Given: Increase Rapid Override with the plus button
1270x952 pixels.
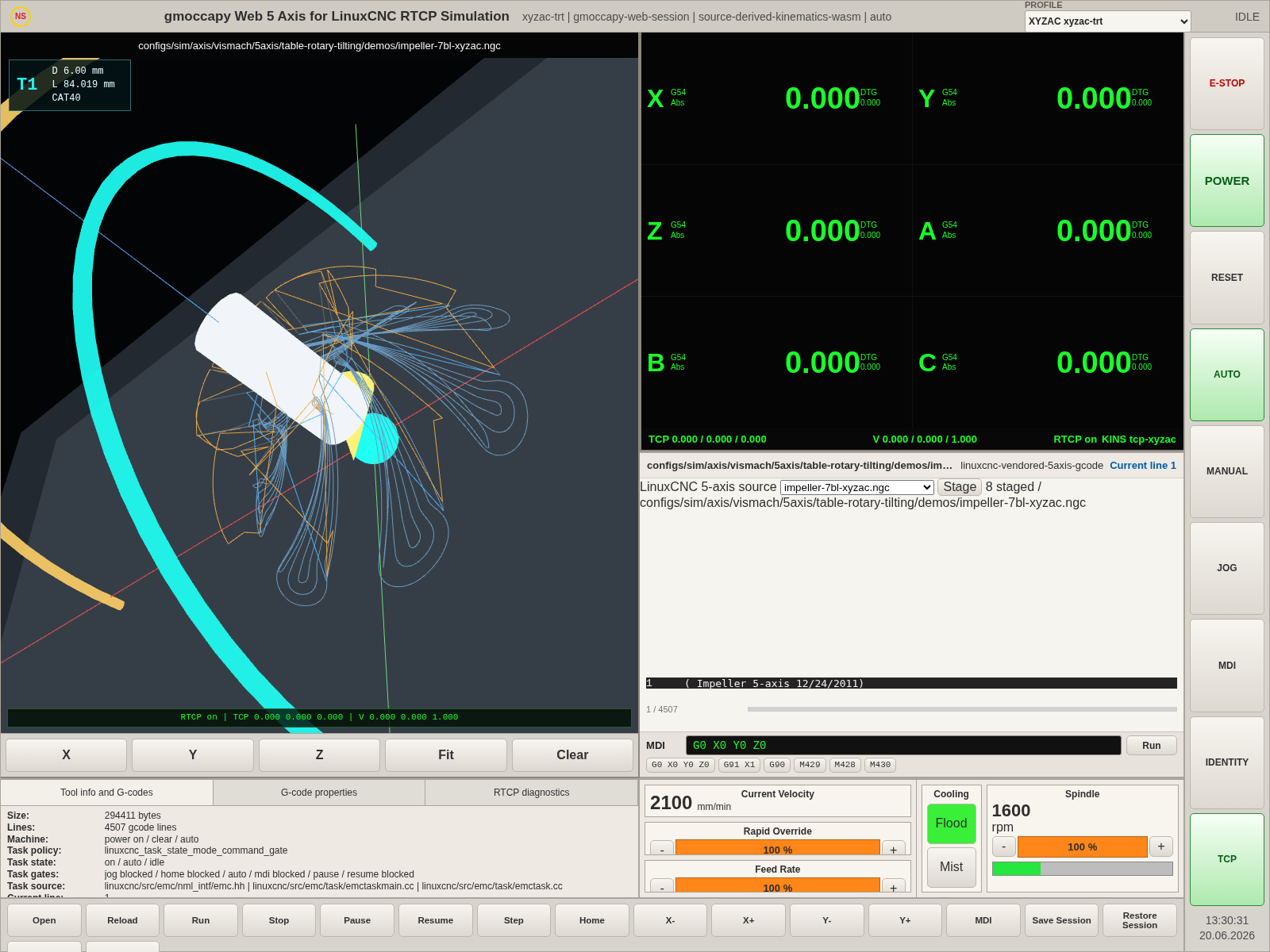Looking at the screenshot, I should tap(894, 849).
